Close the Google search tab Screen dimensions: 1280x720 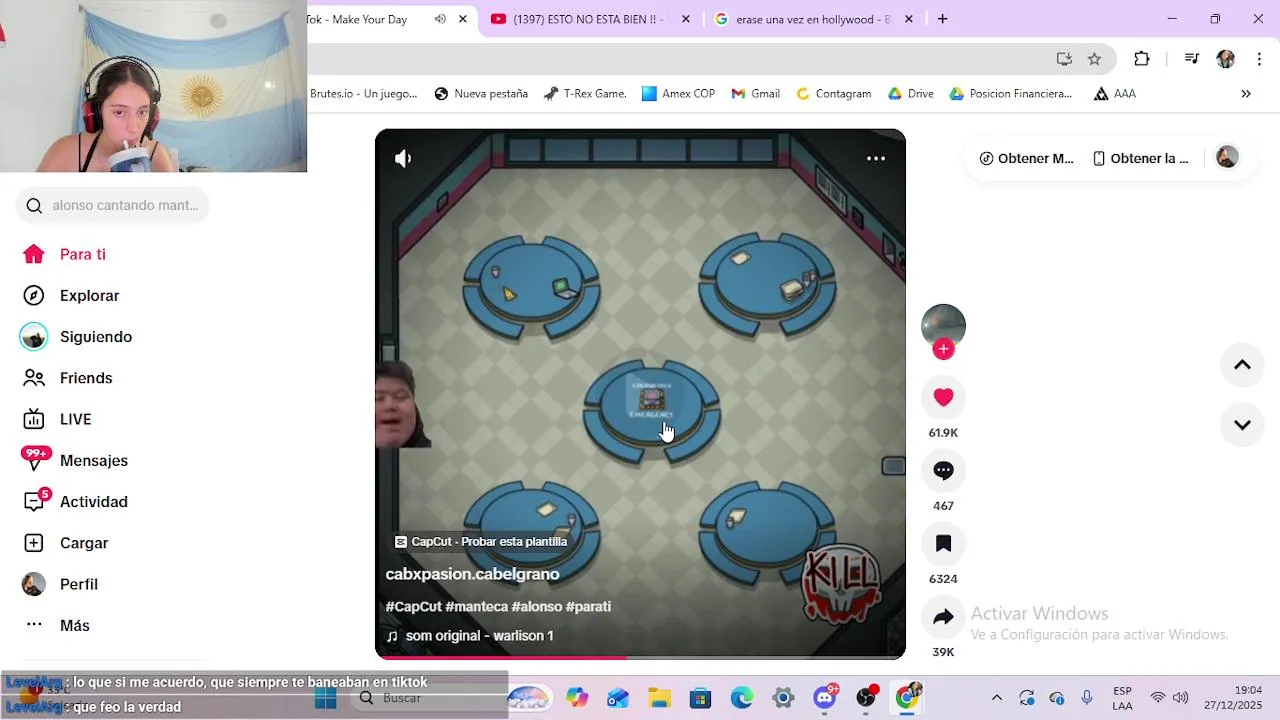click(909, 19)
